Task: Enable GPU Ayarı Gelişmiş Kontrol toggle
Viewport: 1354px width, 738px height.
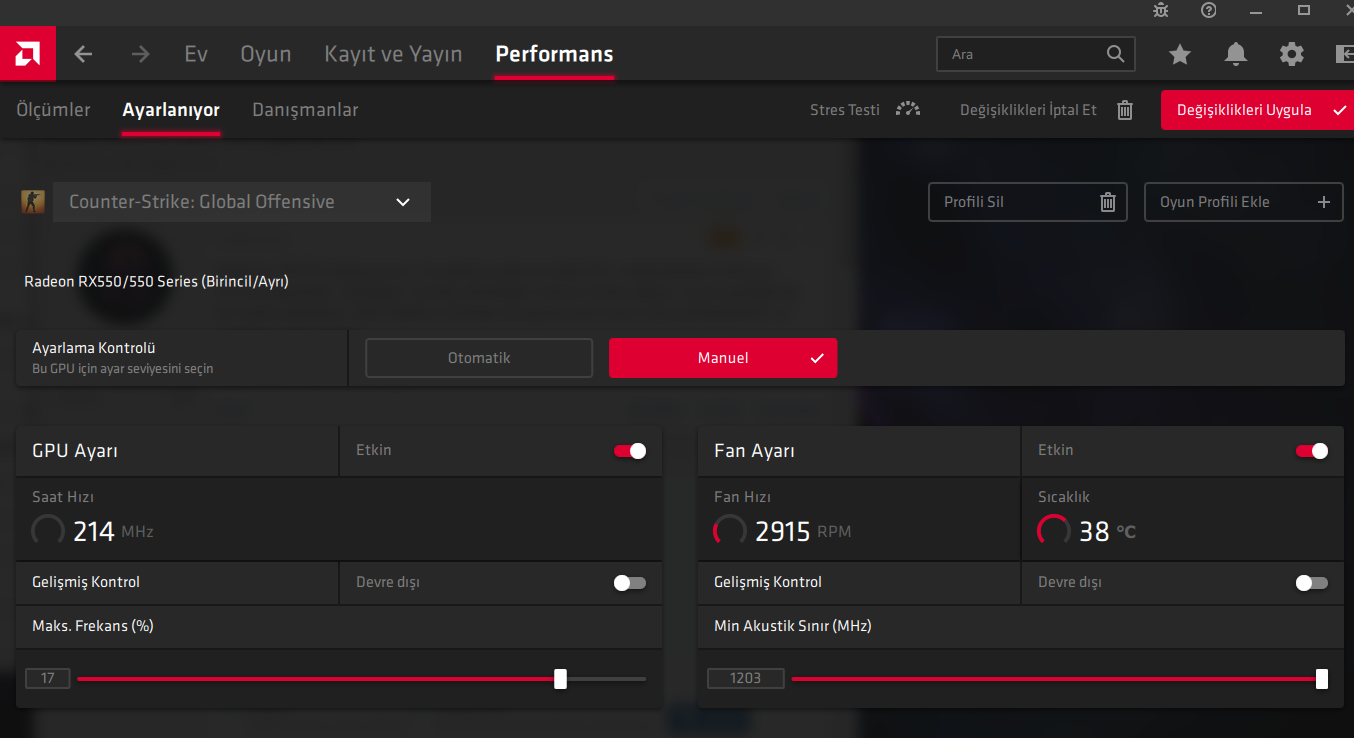Action: [630, 583]
